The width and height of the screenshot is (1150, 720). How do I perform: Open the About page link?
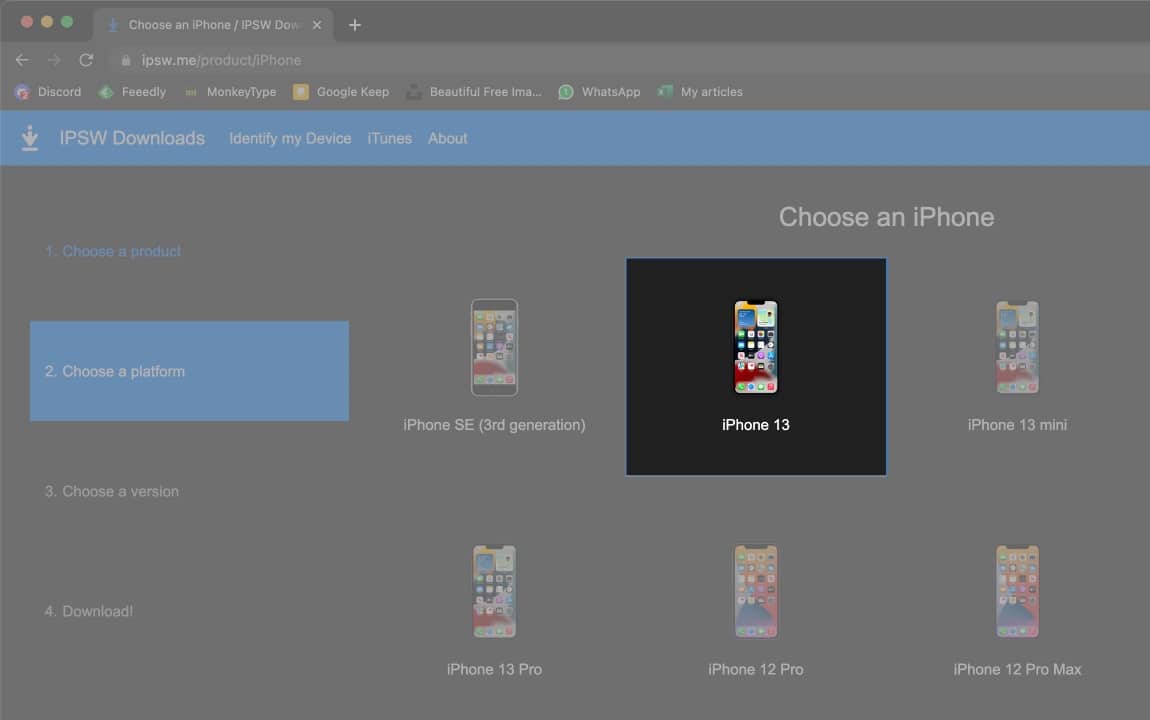[447, 139]
